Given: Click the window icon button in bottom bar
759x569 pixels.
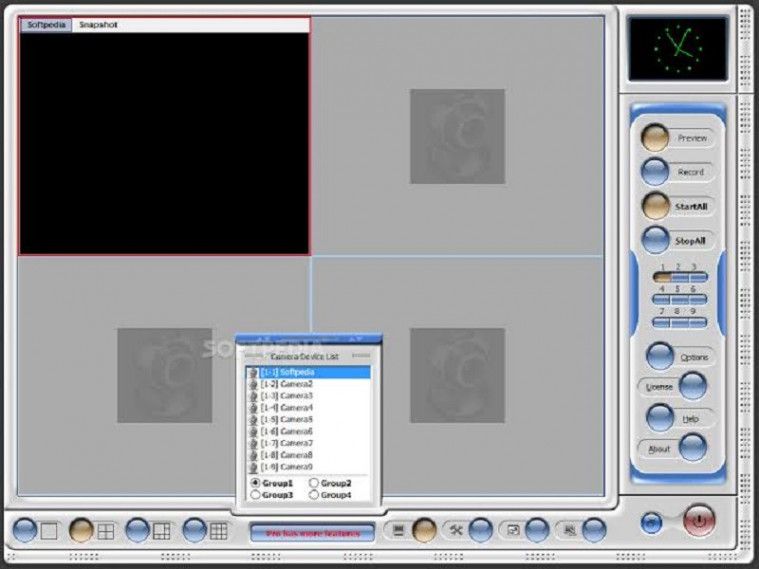Looking at the screenshot, I should click(537, 531).
